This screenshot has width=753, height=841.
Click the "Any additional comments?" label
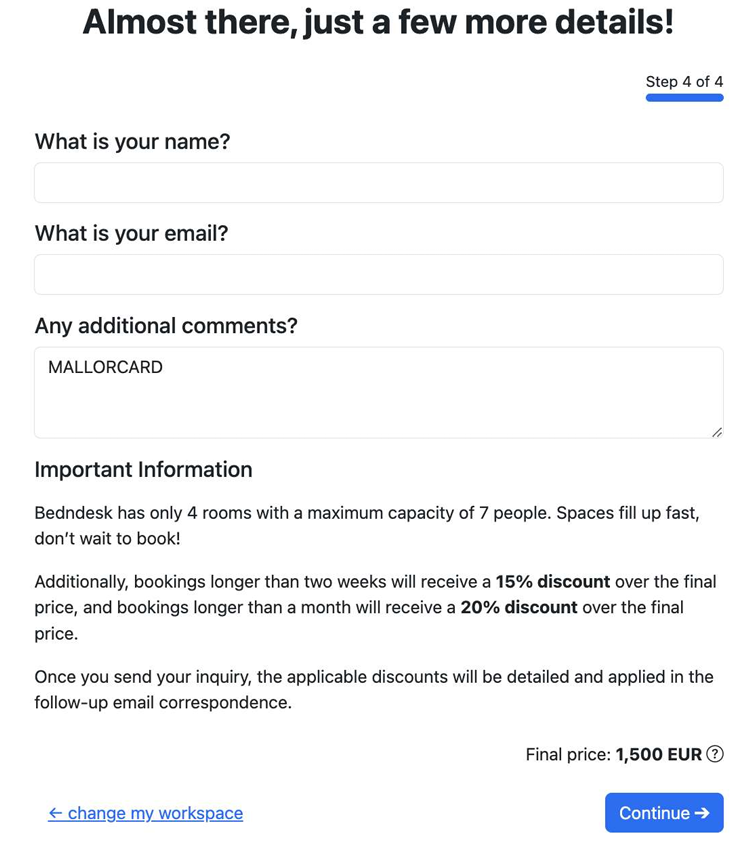(x=166, y=326)
